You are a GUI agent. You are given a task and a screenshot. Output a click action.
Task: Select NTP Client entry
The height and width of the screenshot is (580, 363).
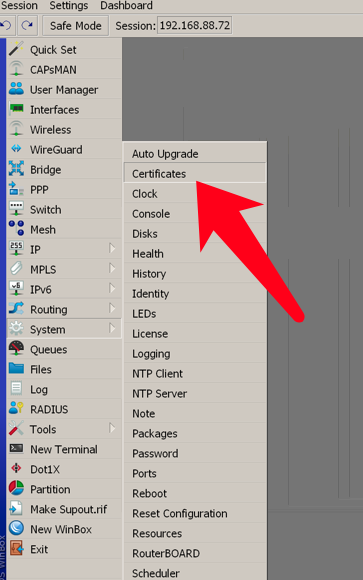195,373
